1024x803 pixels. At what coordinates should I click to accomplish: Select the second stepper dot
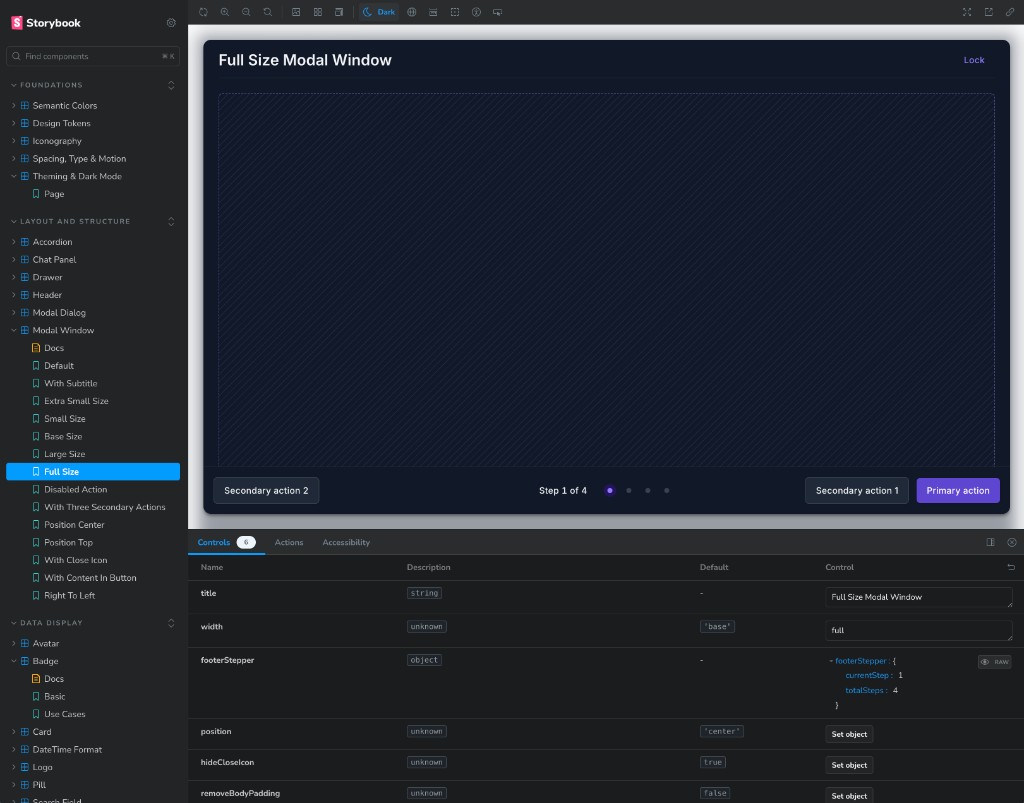tap(629, 490)
